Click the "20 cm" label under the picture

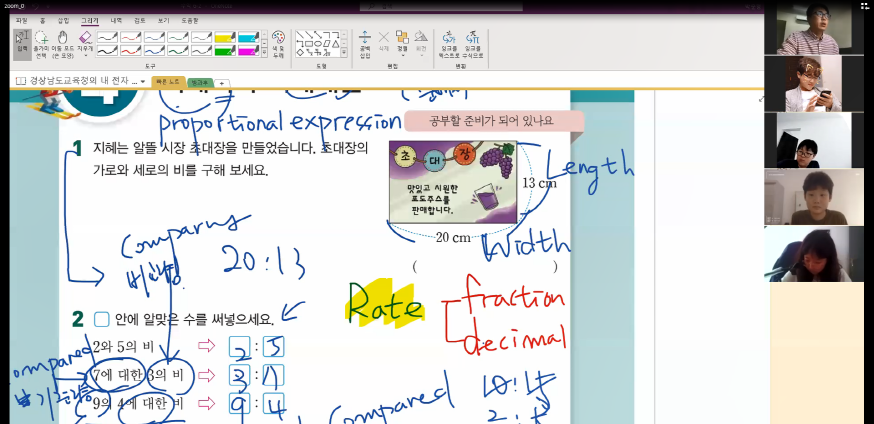pyautogui.click(x=453, y=238)
